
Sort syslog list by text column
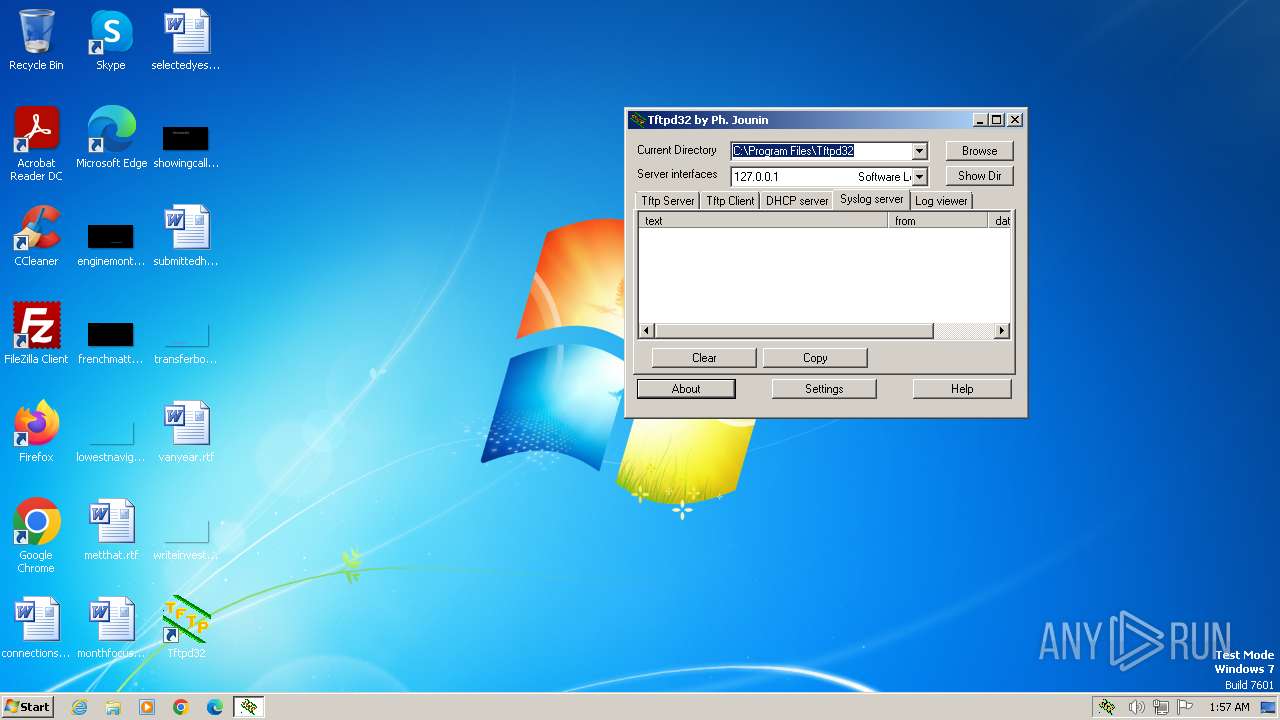[x=763, y=221]
